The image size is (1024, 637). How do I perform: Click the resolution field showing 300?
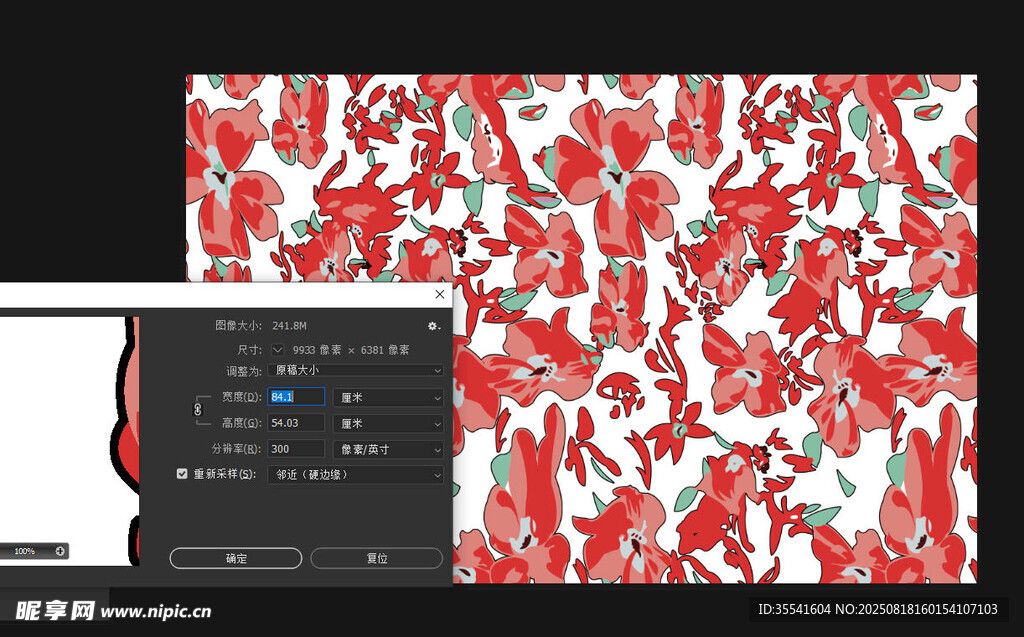[296, 449]
